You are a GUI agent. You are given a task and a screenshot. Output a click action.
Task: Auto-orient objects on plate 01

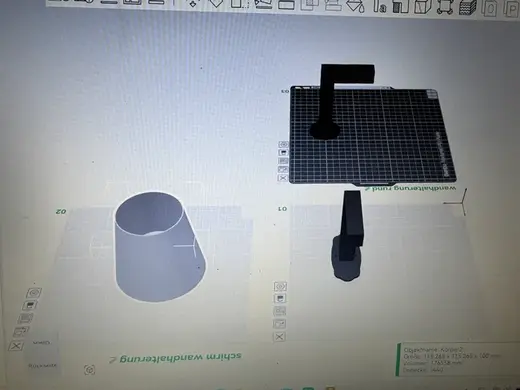[x=280, y=324]
